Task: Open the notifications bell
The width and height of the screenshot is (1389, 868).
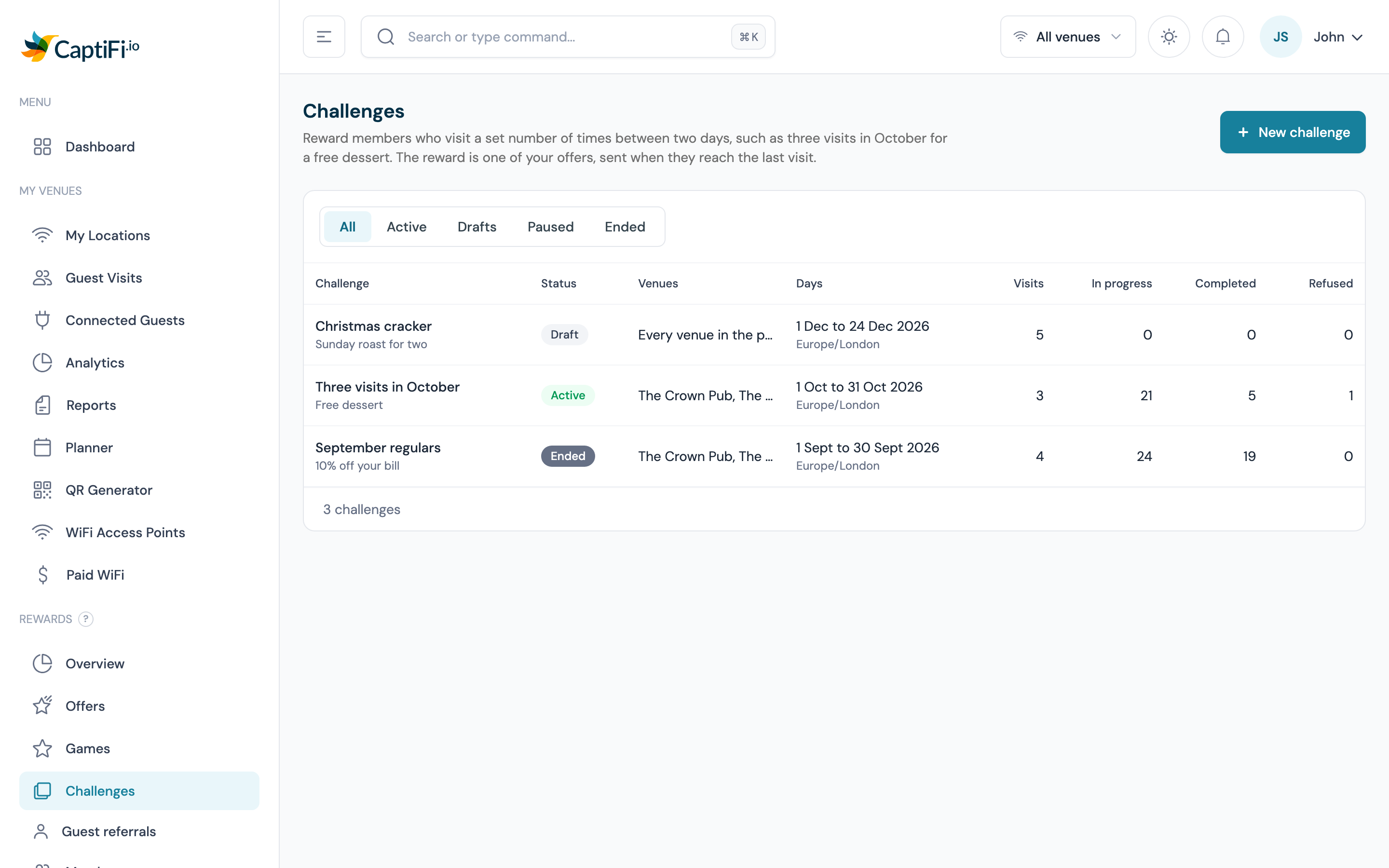Action: coord(1223,37)
